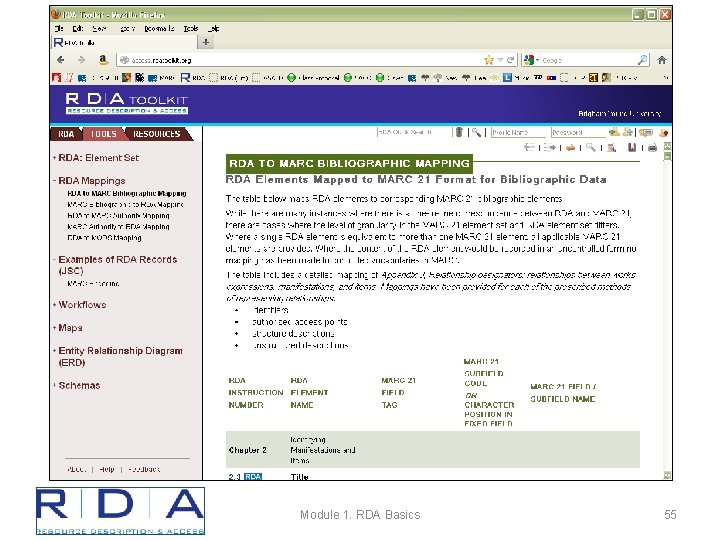Go back with the browser back arrow
The image size is (720, 540).
click(x=61, y=60)
